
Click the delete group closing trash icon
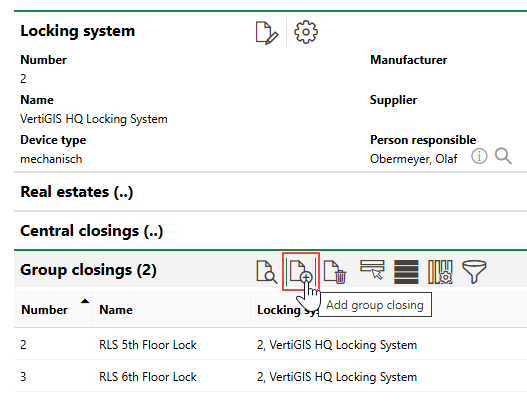coord(335,272)
